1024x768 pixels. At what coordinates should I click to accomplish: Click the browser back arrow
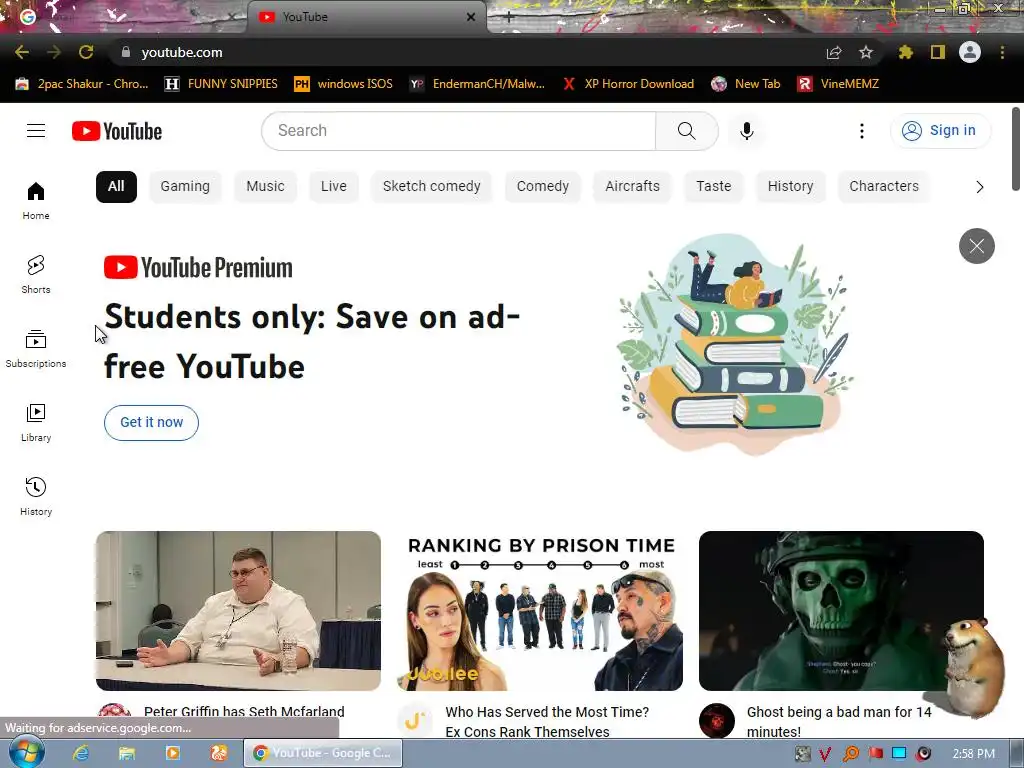coord(22,52)
